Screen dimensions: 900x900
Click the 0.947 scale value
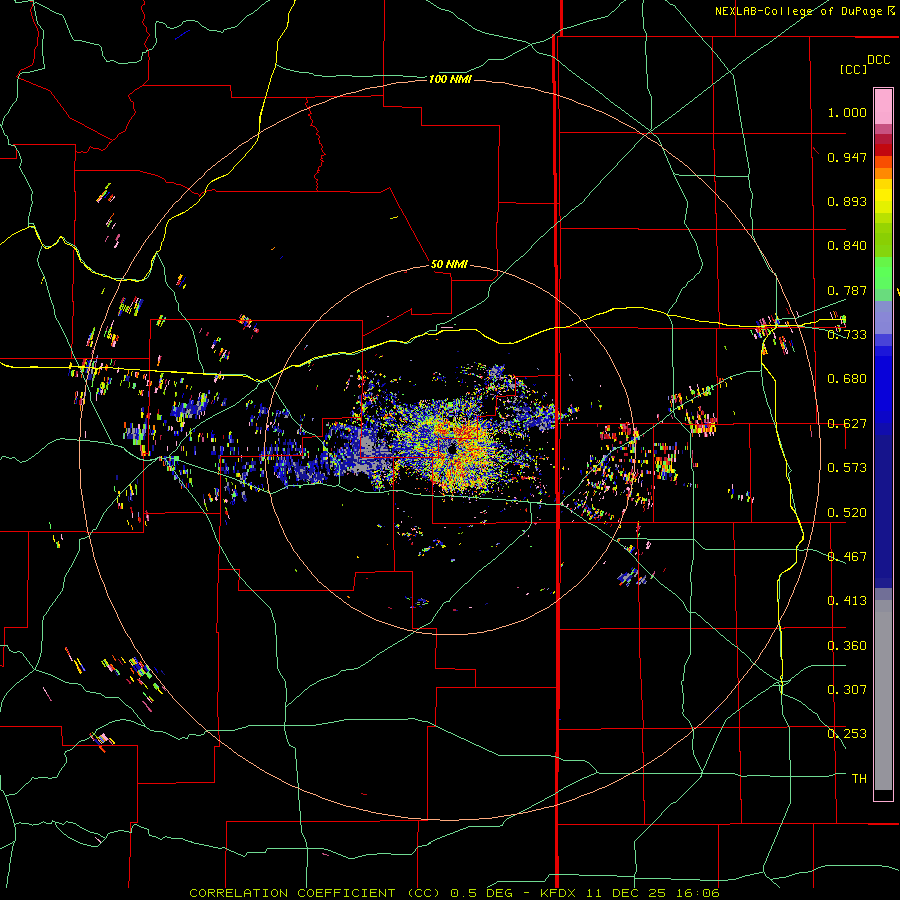pos(847,157)
